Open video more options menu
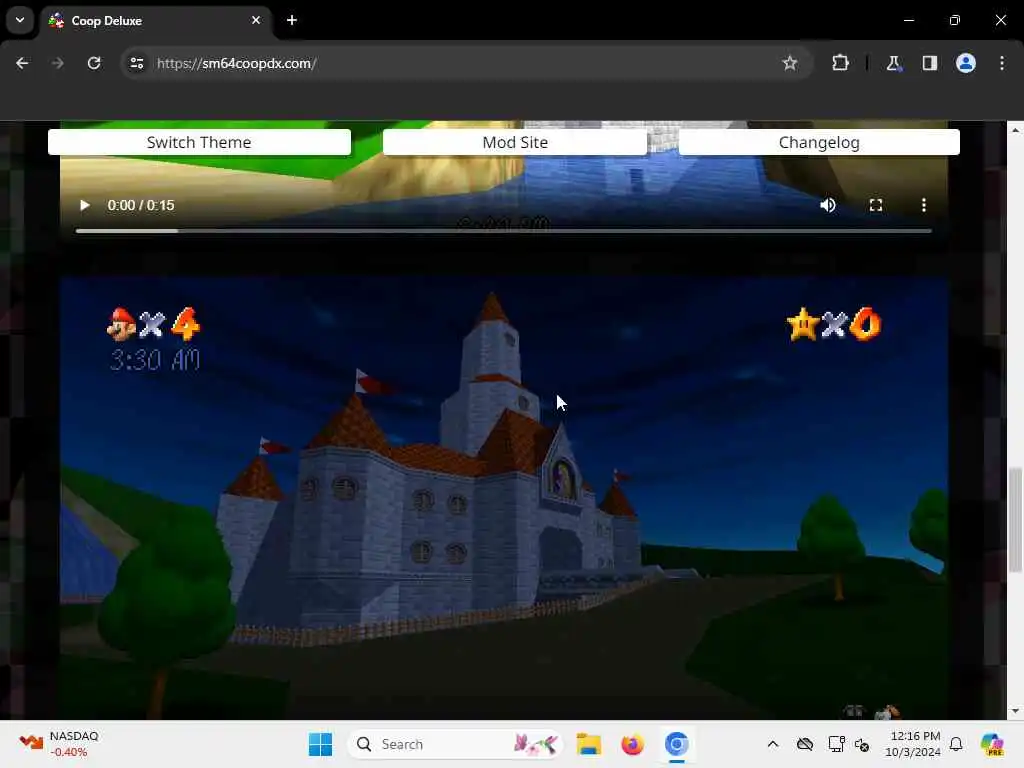1024x768 pixels. pos(923,205)
